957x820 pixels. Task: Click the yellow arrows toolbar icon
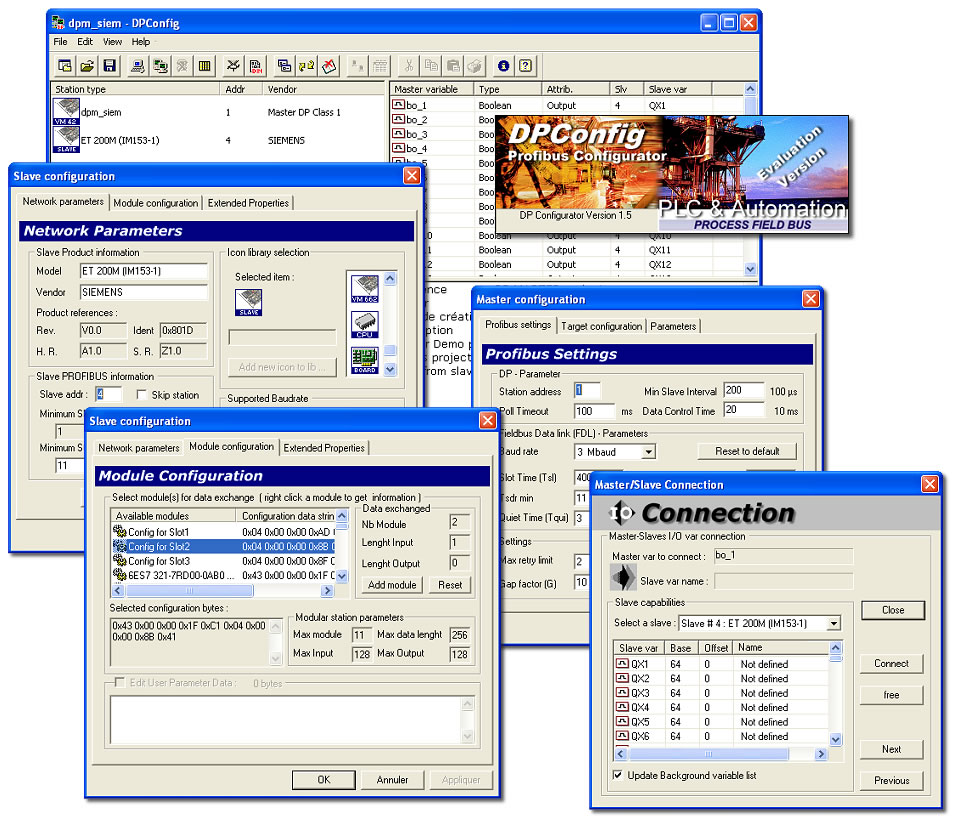coord(306,66)
